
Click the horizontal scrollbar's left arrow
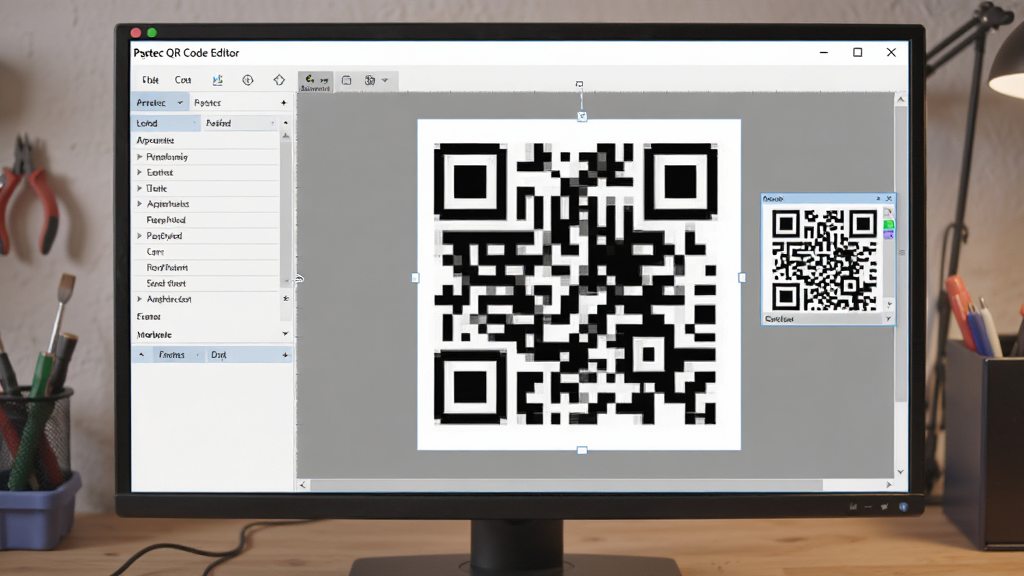pos(302,485)
